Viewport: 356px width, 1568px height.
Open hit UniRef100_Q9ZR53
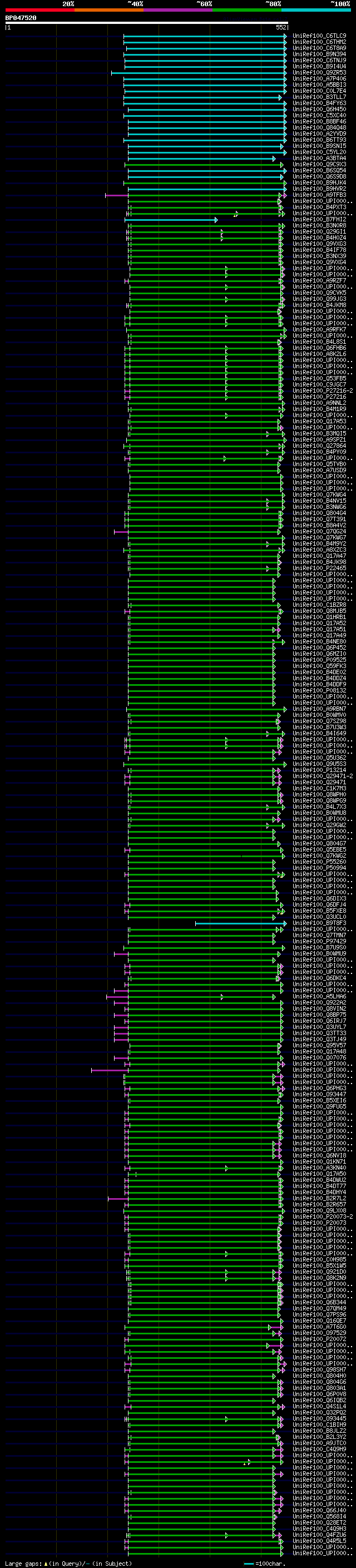tap(319, 72)
